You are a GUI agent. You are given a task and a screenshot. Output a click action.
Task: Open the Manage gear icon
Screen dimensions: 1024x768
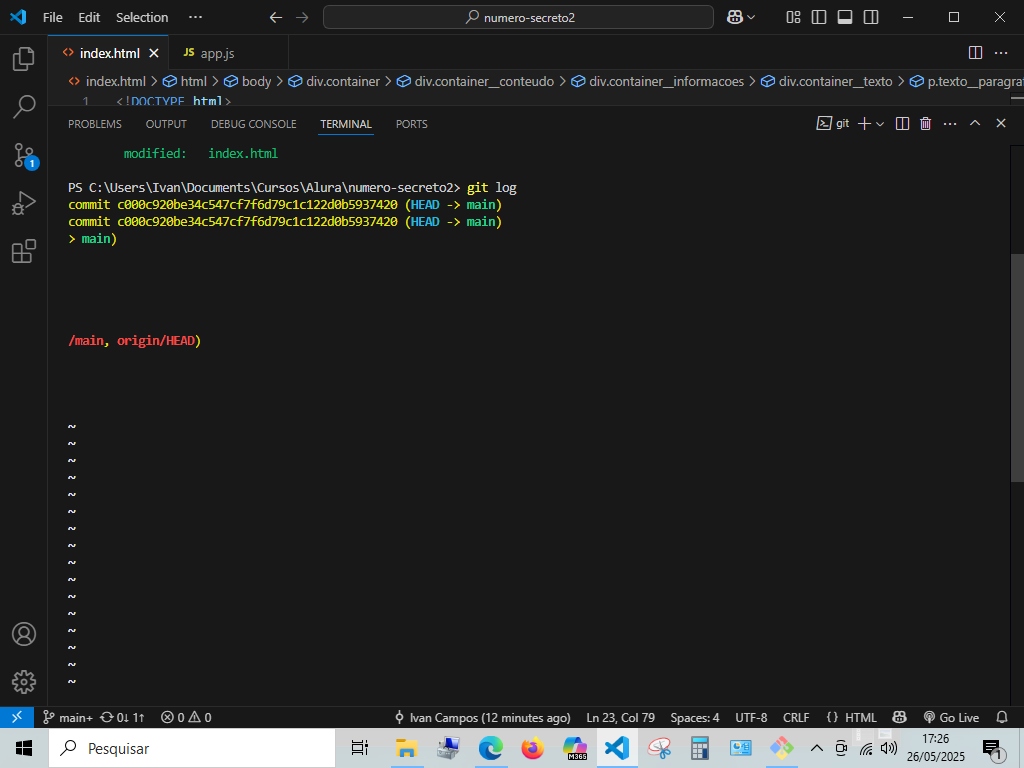[24, 682]
